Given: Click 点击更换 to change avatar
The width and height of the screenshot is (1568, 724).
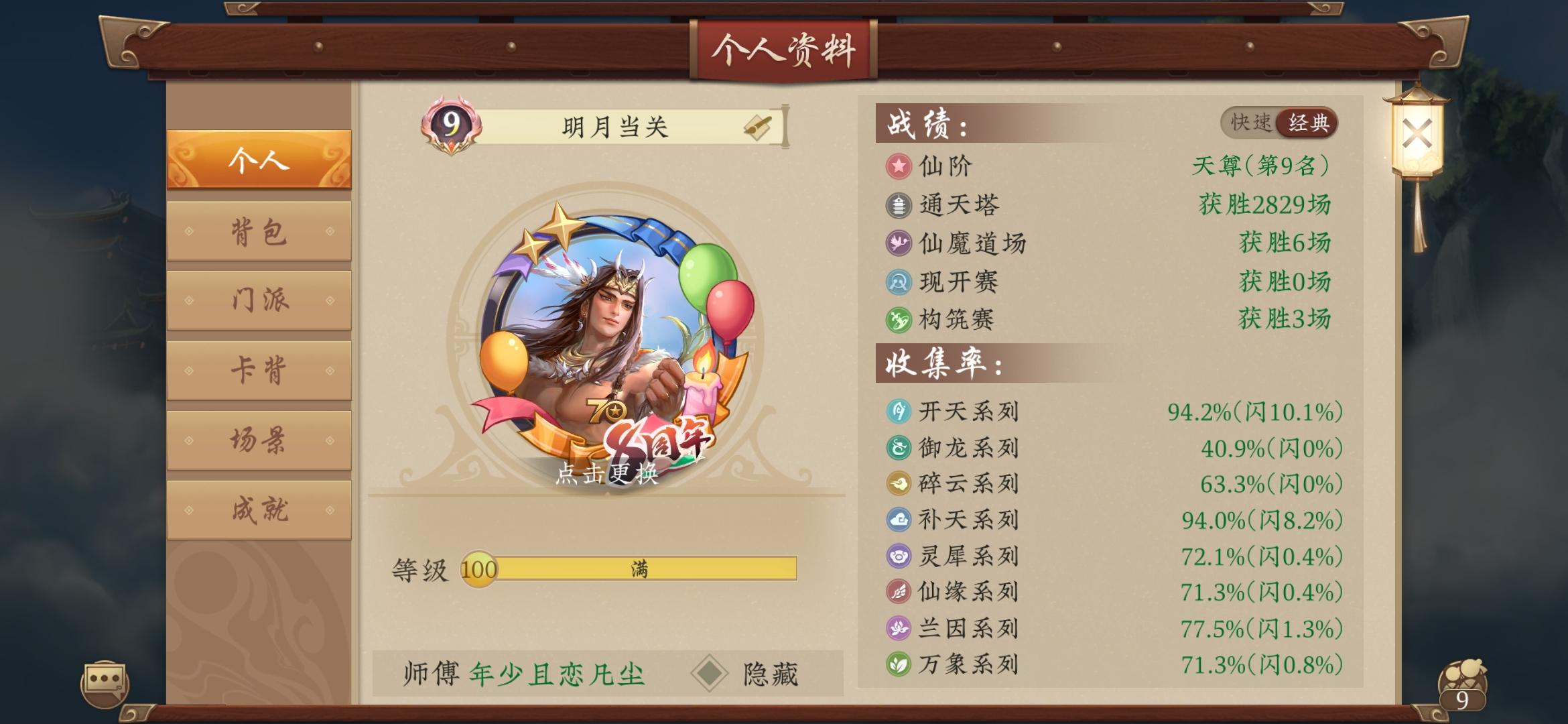Looking at the screenshot, I should (607, 473).
